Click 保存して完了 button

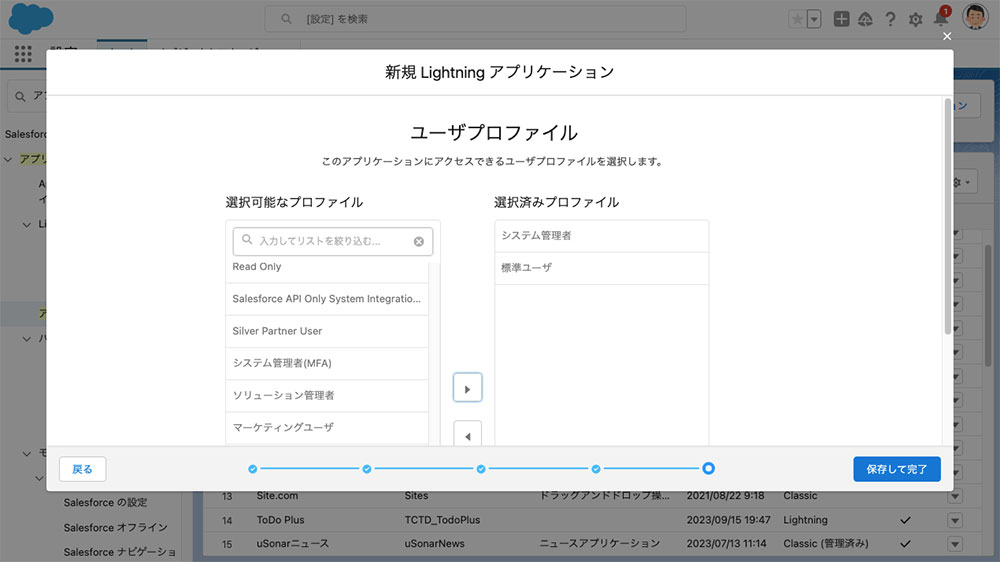(896, 469)
